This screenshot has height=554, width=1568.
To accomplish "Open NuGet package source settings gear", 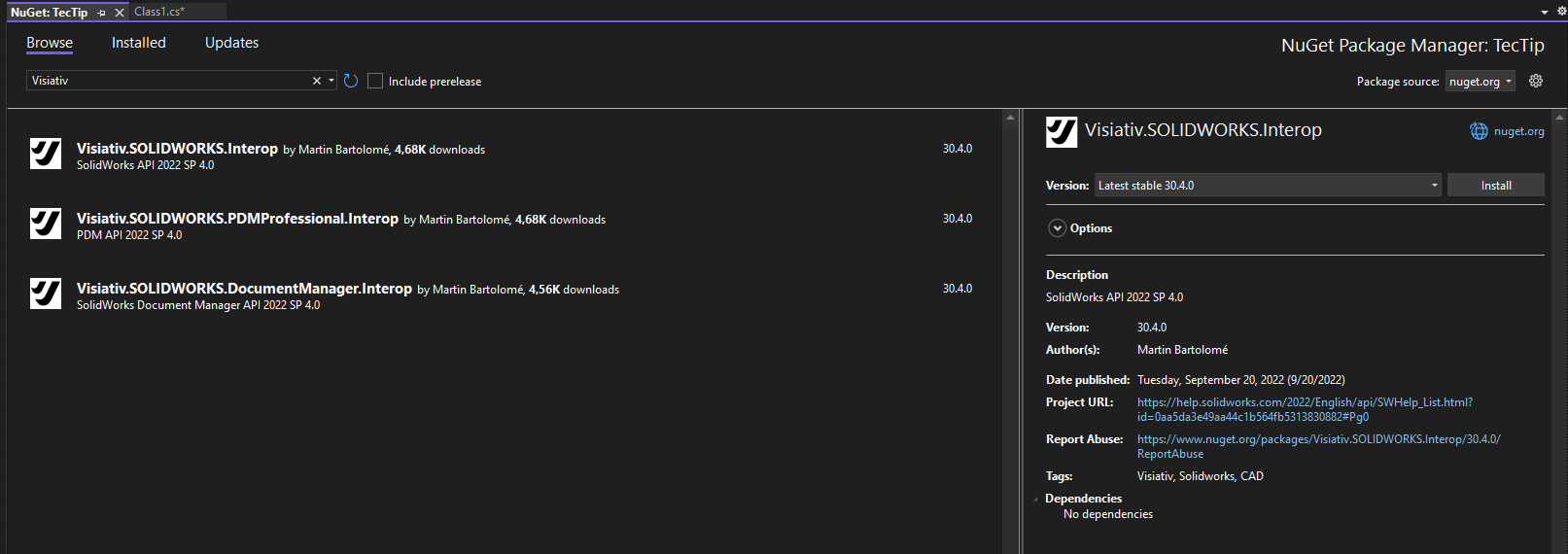I will tap(1536, 81).
